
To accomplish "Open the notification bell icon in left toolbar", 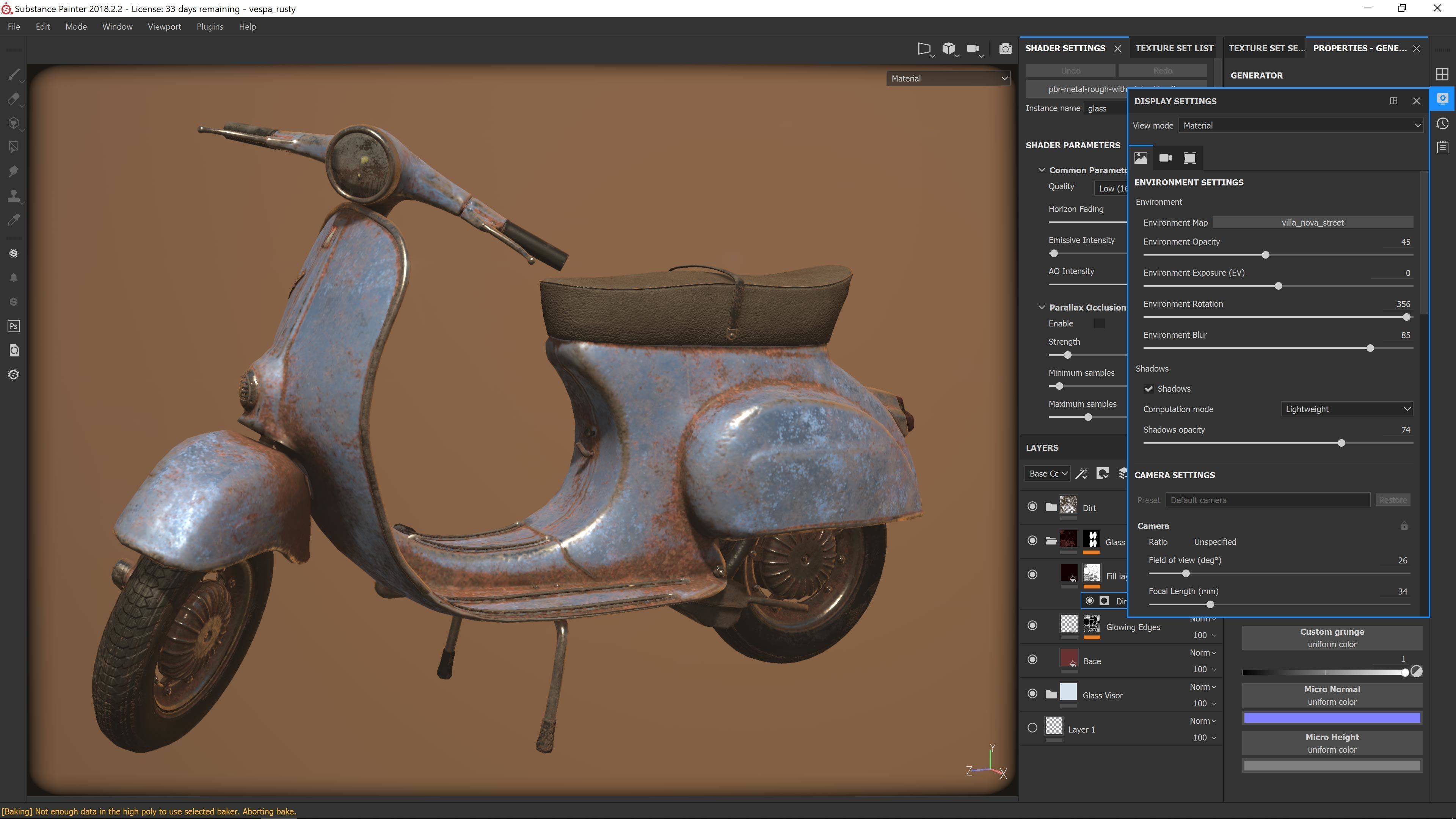I will point(14,278).
